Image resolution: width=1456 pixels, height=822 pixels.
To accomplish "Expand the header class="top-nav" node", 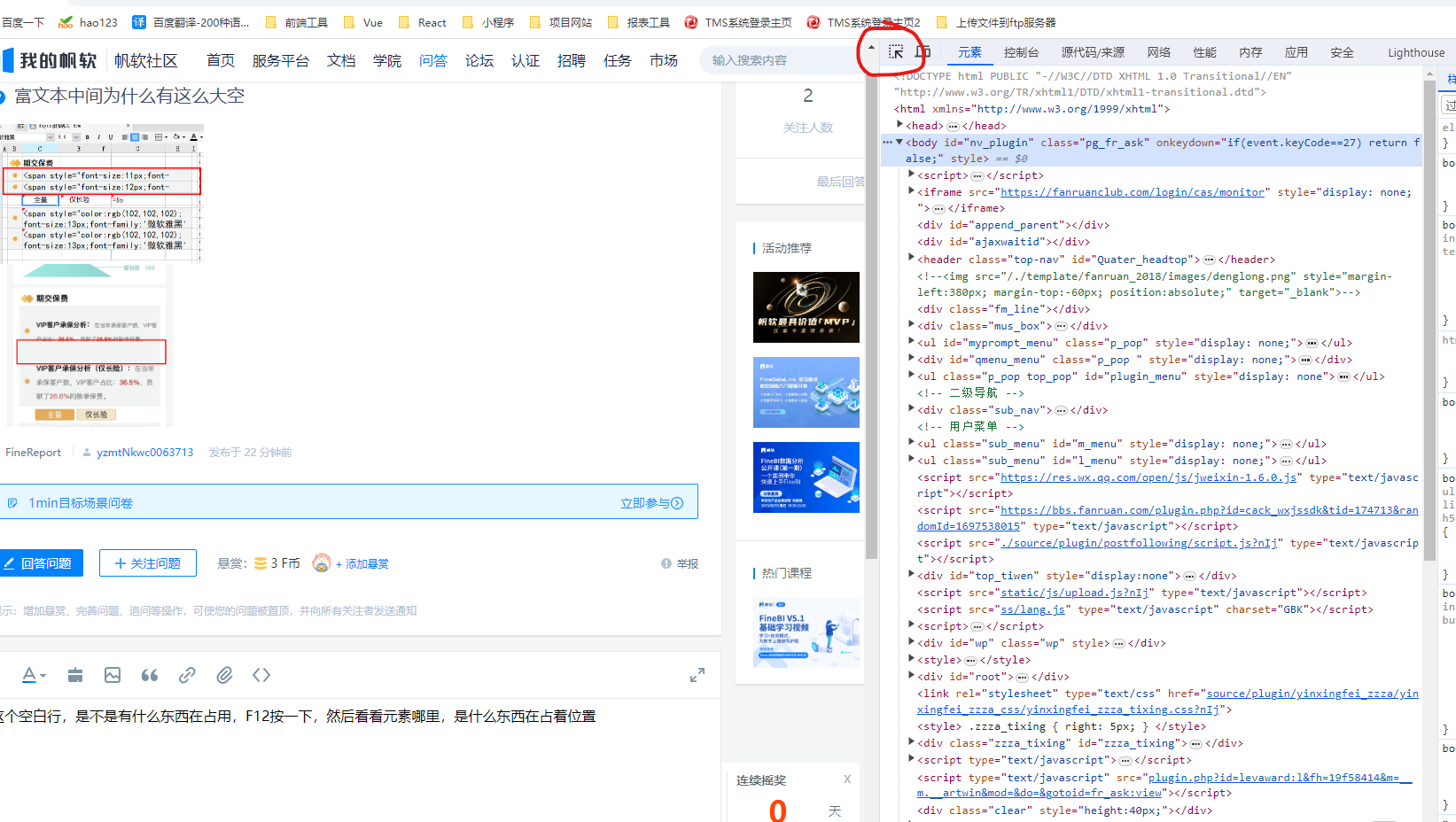I will point(912,258).
